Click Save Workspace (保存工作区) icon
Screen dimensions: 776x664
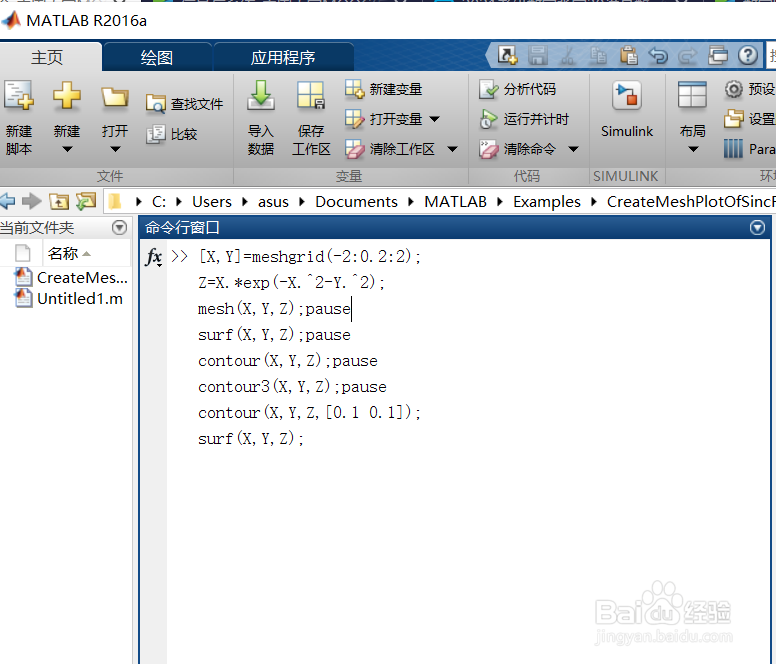point(311,95)
